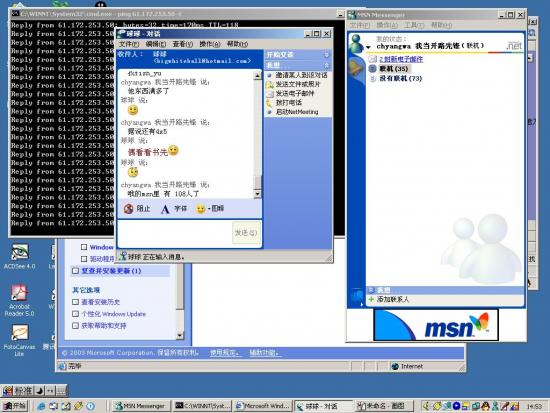Click the MSN banner advertisement
Image resolution: width=550 pixels, height=413 pixels.
pyautogui.click(x=436, y=325)
